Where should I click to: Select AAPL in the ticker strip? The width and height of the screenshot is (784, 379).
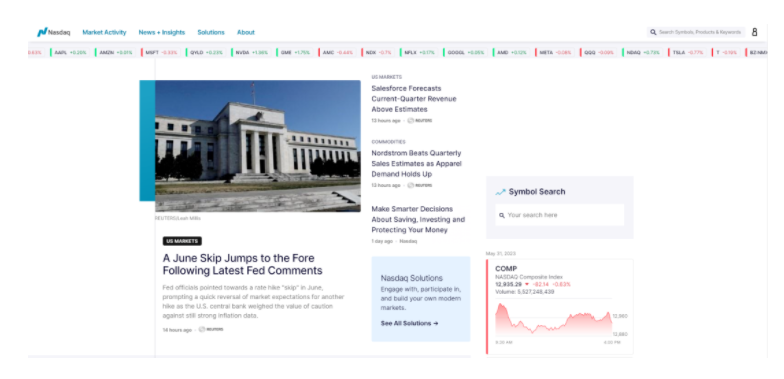70,52
